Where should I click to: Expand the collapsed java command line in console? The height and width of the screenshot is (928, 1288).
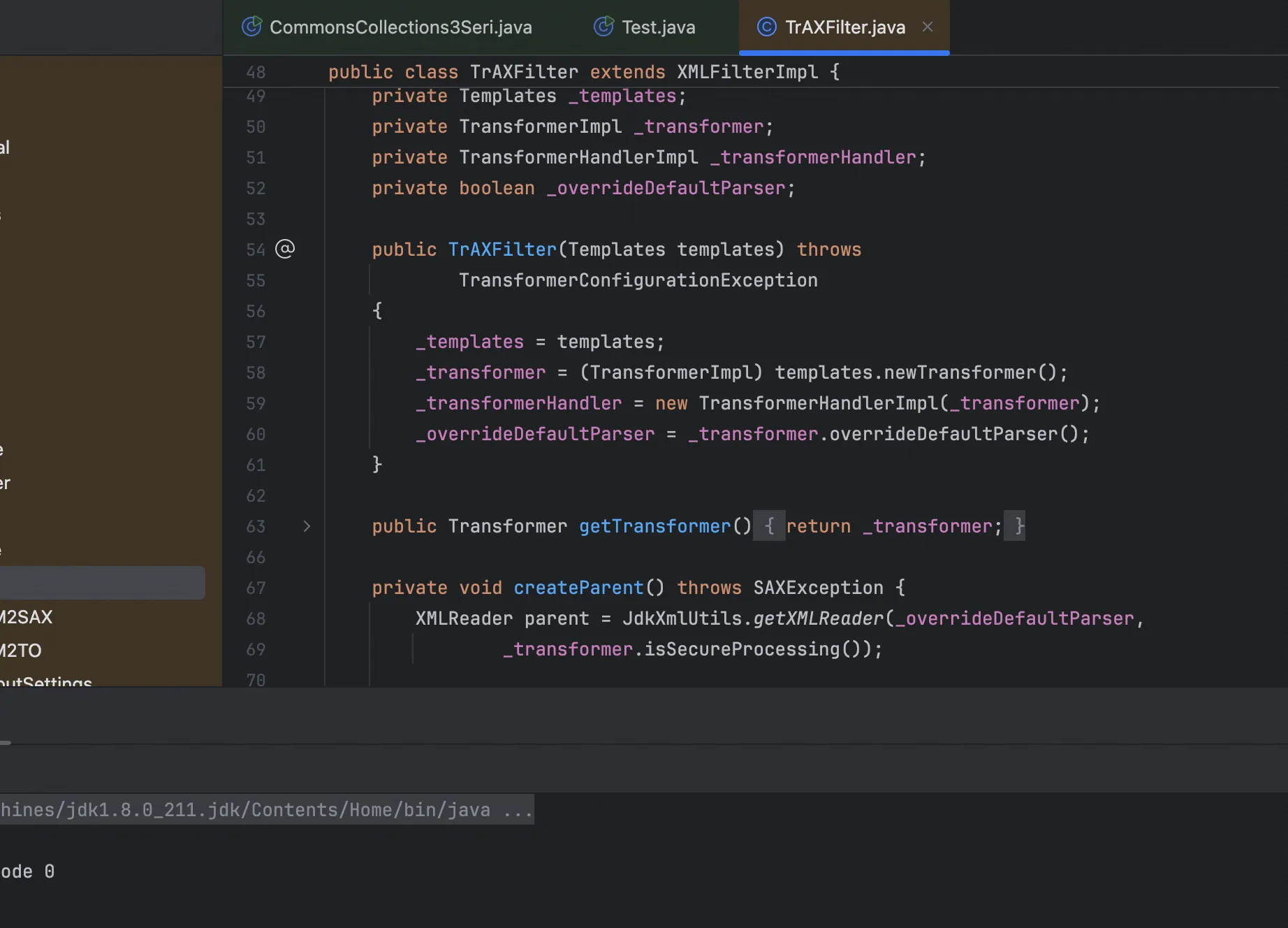click(x=518, y=810)
